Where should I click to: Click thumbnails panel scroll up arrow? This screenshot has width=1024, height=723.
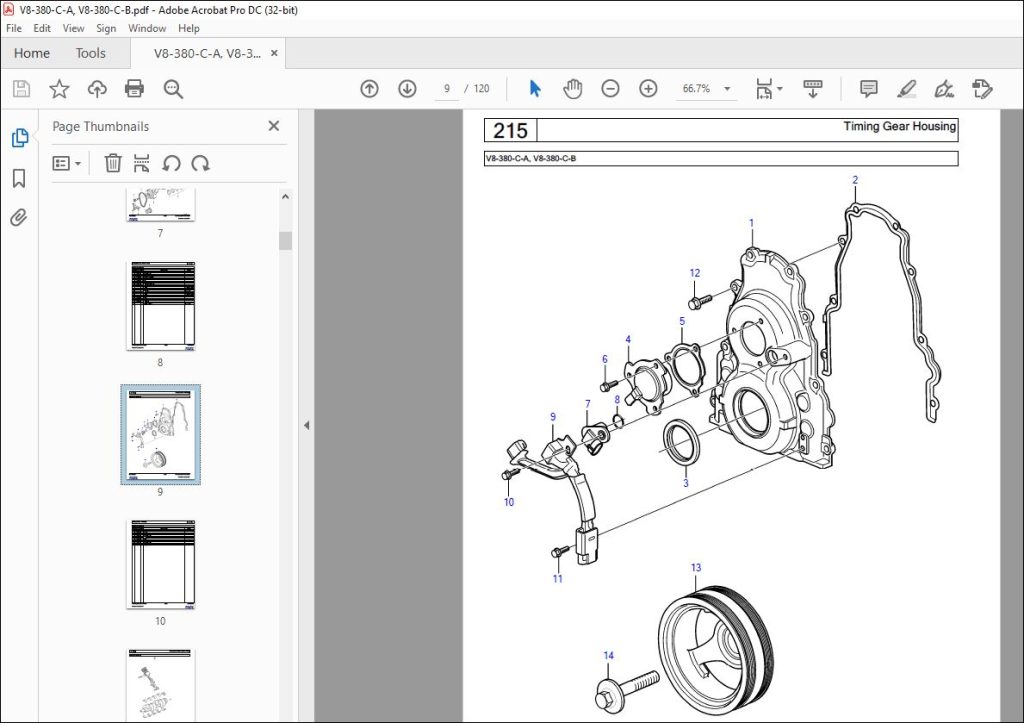pyautogui.click(x=285, y=197)
